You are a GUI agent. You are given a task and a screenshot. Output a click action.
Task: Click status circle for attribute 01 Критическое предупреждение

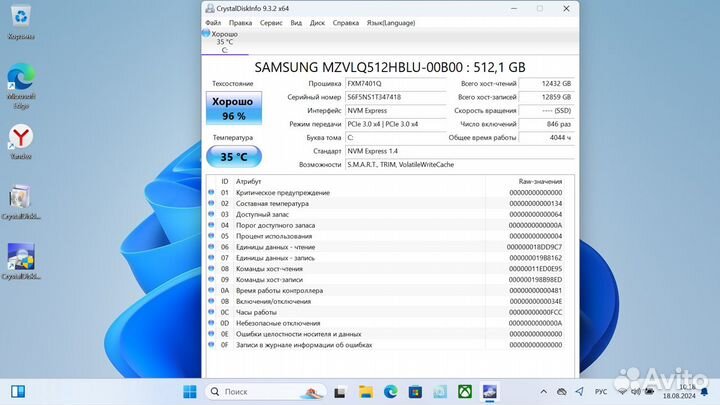click(x=211, y=192)
